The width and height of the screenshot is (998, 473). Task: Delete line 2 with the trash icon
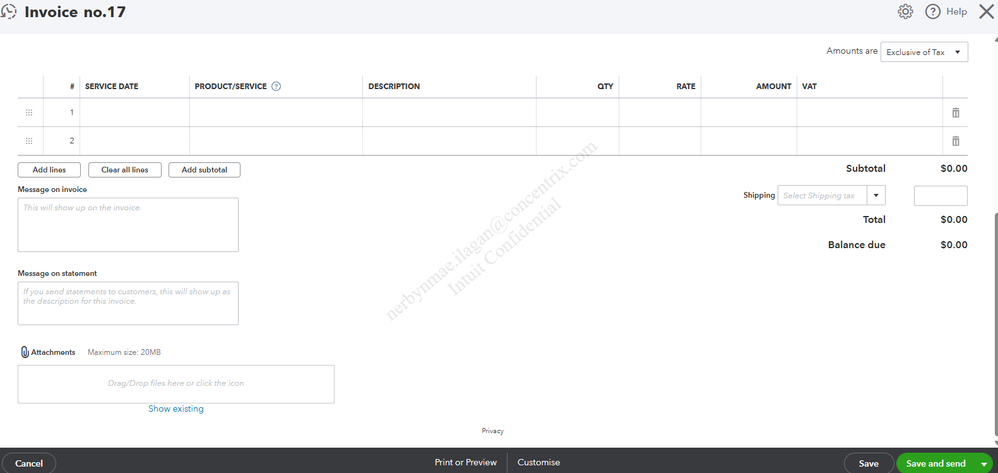(955, 141)
